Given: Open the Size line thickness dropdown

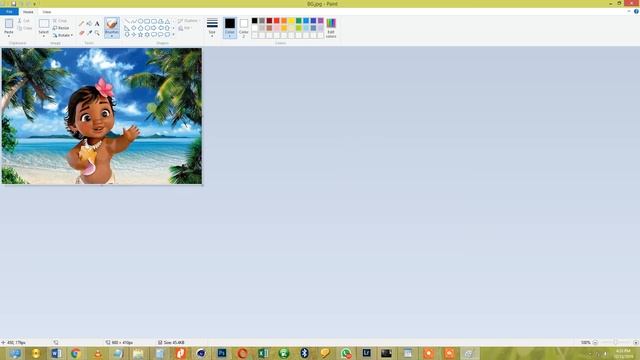Looking at the screenshot, I should [x=212, y=28].
